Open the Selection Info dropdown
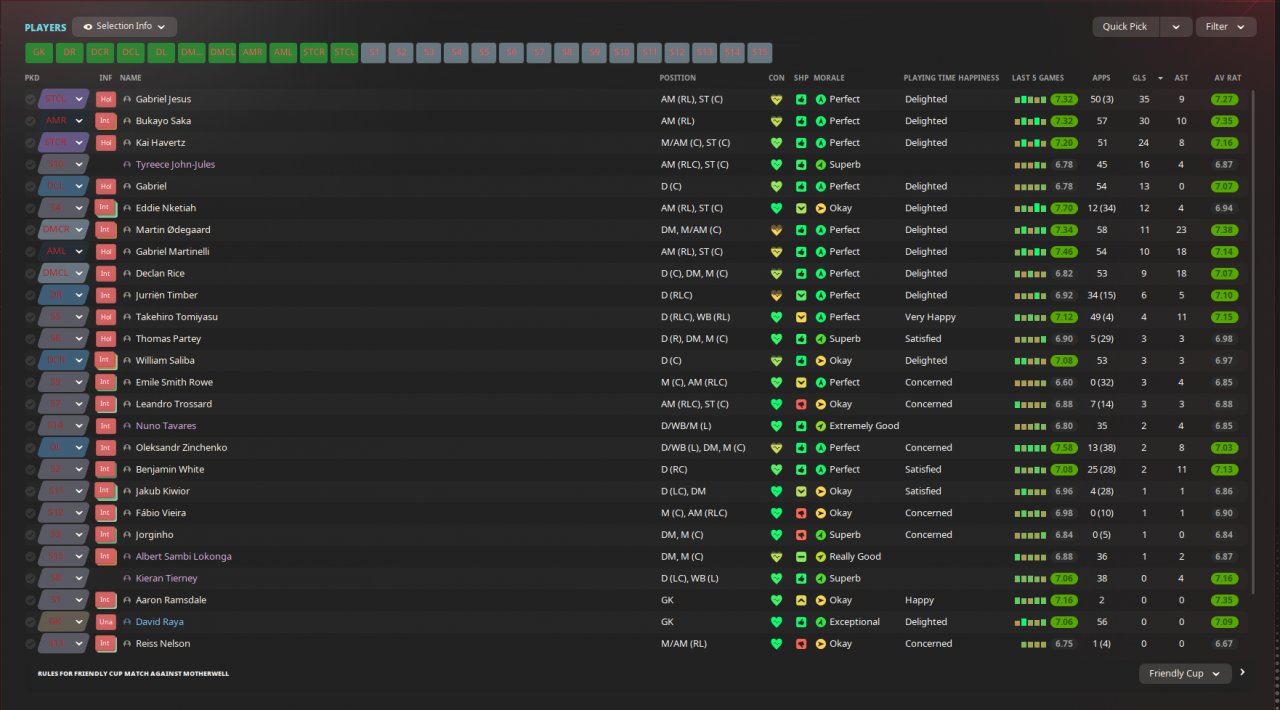Viewport: 1280px width, 710px height. tap(124, 27)
